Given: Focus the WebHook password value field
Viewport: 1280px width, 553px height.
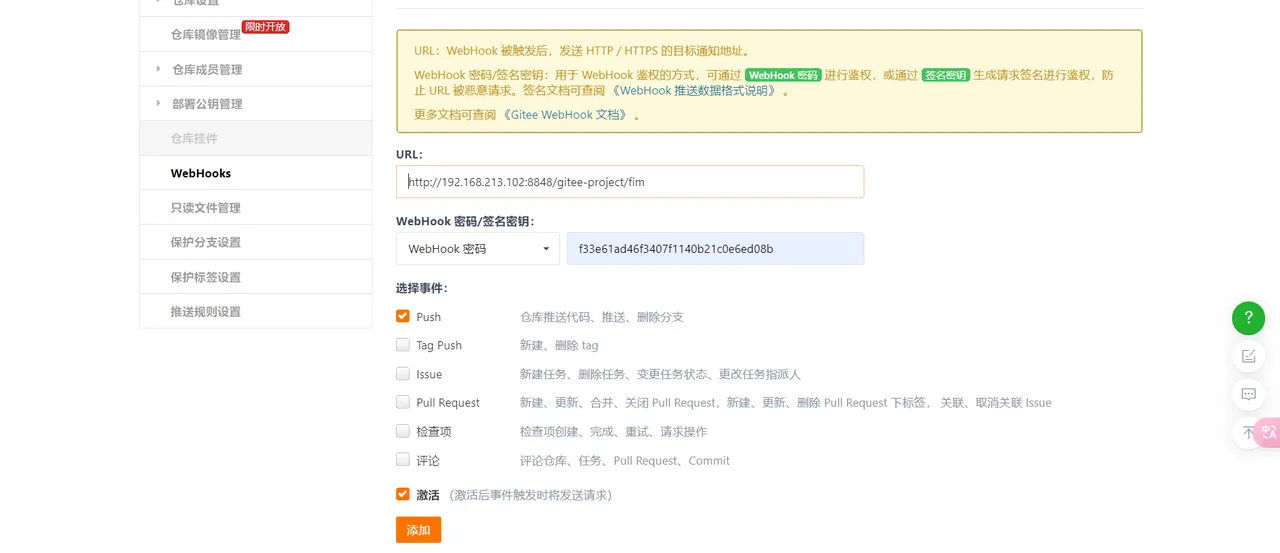Looking at the screenshot, I should tap(715, 249).
